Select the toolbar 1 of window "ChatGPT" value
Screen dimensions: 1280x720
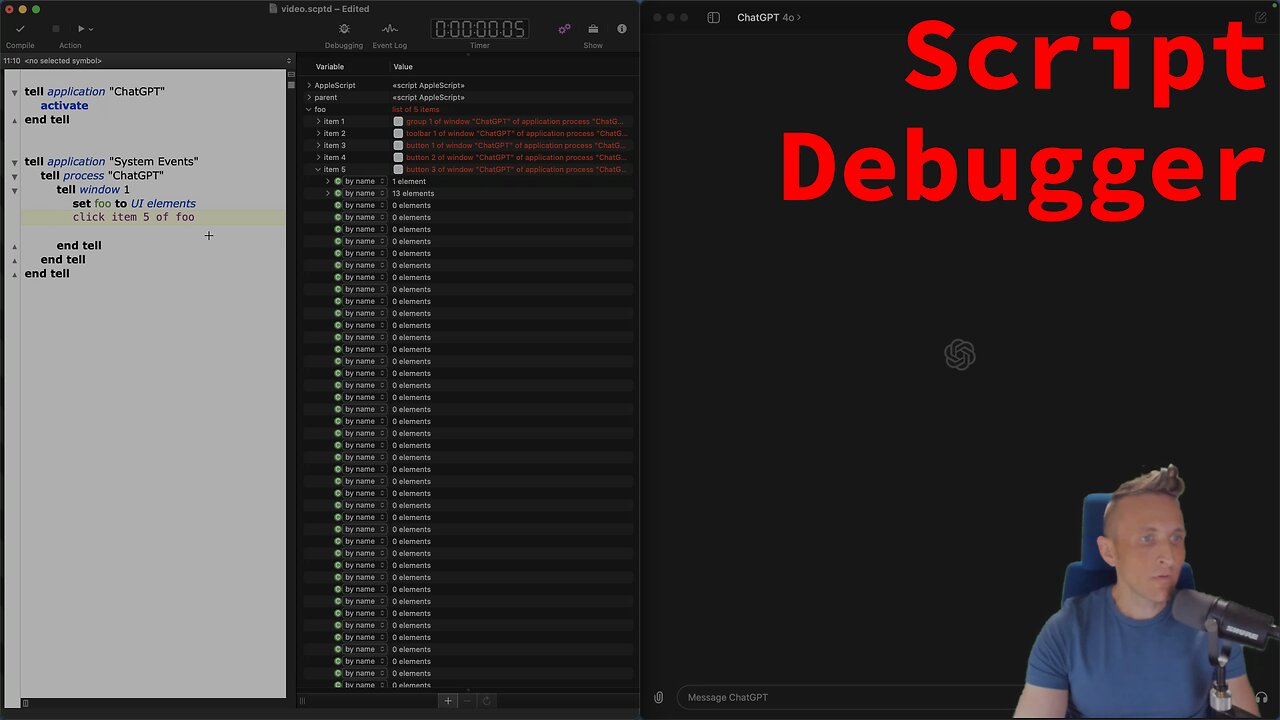(x=516, y=133)
